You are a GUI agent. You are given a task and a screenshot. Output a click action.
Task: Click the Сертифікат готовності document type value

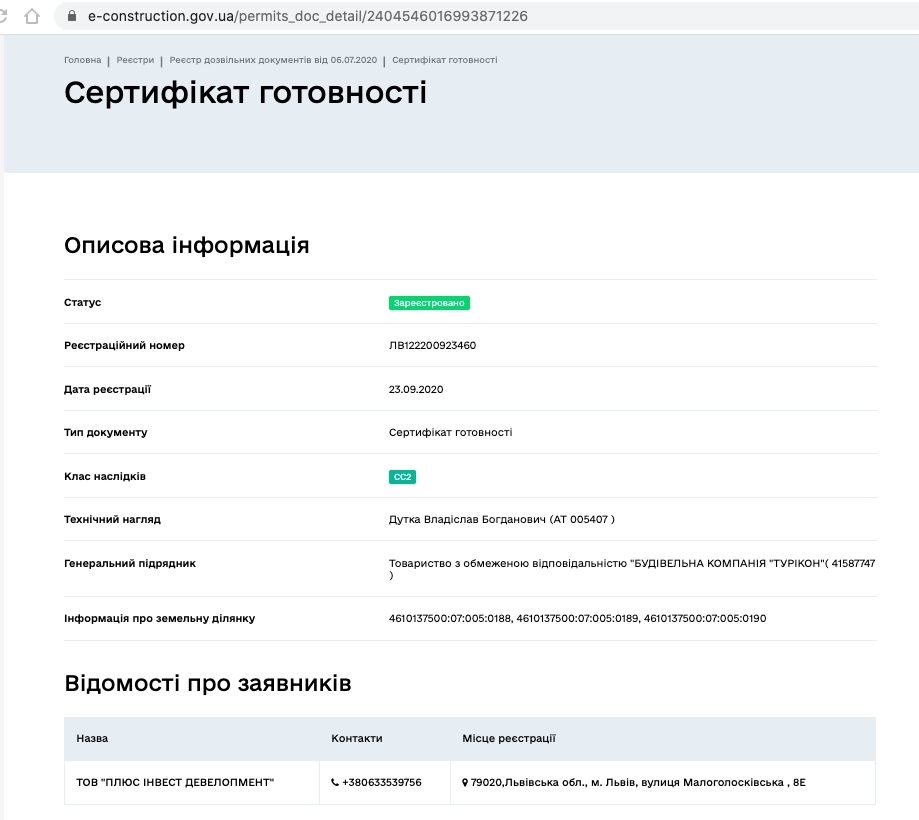[x=451, y=433]
